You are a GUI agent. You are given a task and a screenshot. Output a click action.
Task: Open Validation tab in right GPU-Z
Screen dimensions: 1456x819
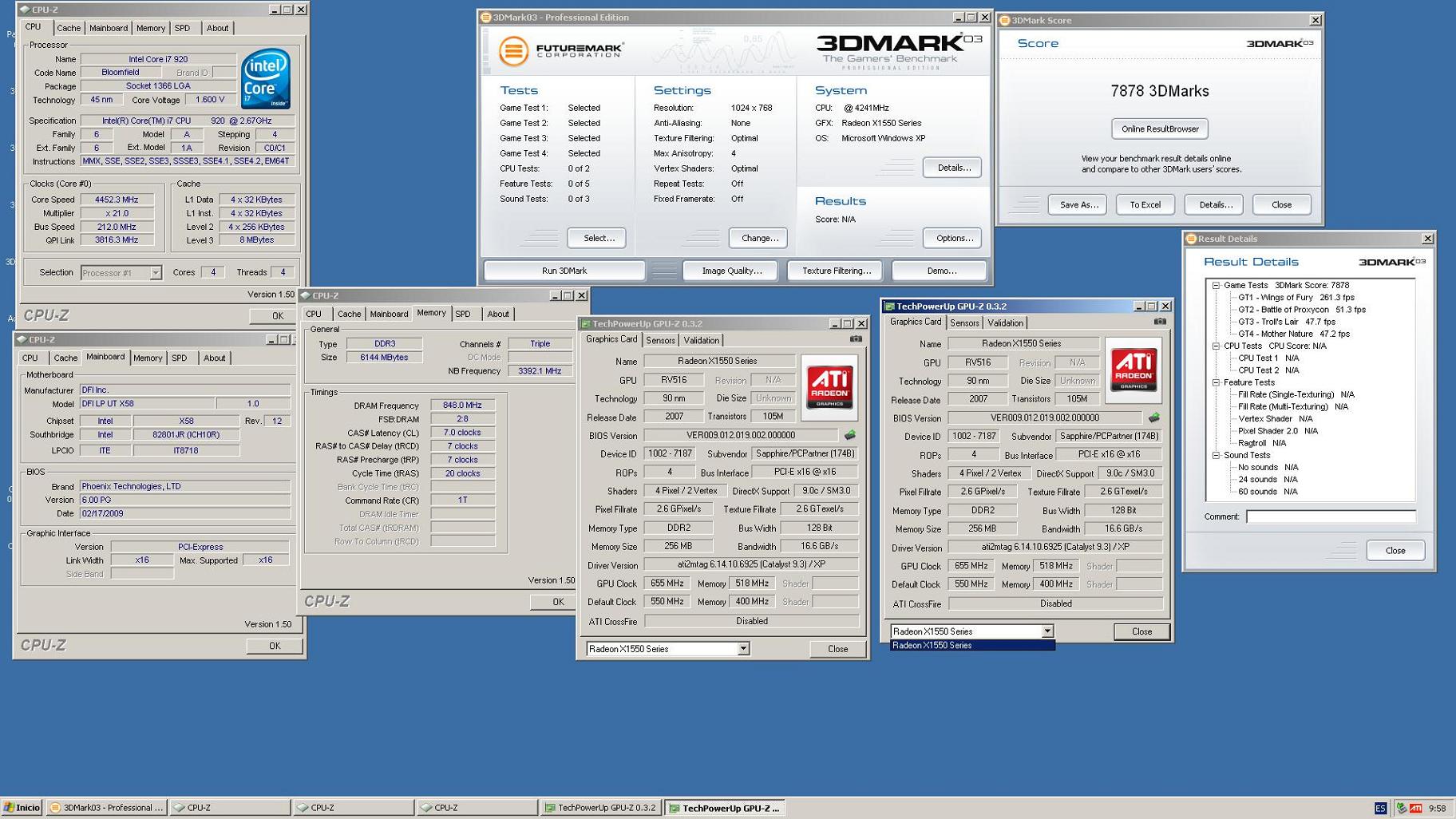tap(1005, 323)
